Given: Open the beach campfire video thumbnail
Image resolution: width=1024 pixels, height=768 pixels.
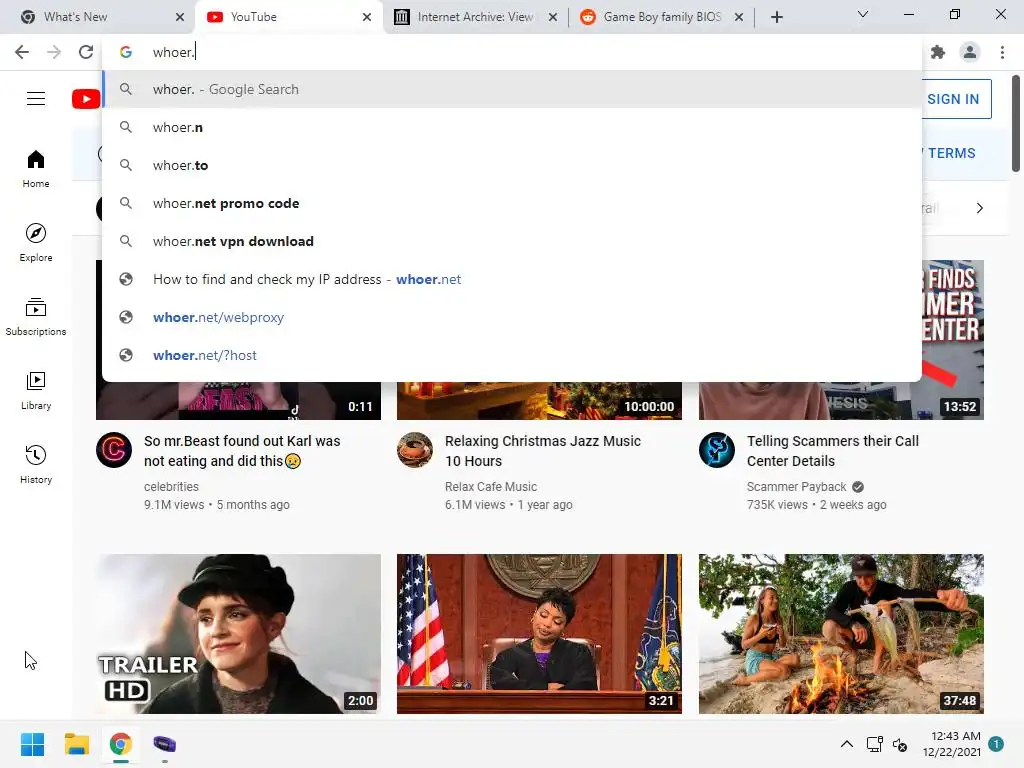Looking at the screenshot, I should pos(841,633).
